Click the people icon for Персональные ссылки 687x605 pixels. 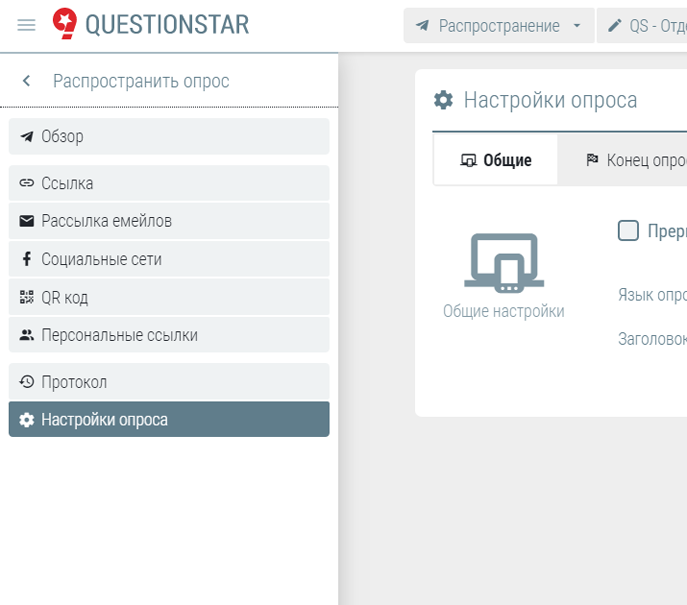click(x=27, y=335)
